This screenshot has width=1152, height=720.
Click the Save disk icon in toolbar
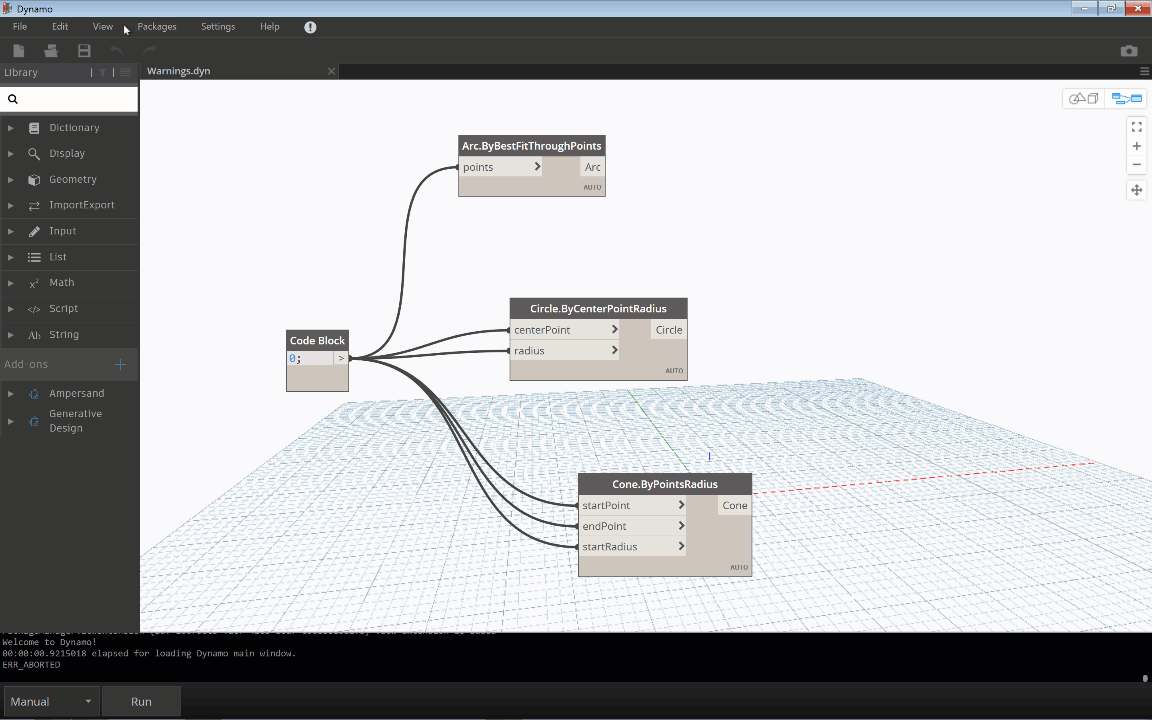point(84,51)
